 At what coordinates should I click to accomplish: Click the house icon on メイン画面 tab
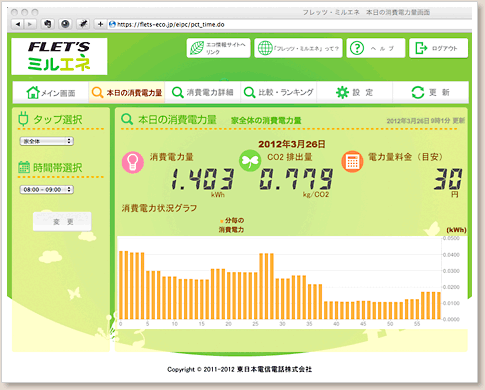(33, 92)
